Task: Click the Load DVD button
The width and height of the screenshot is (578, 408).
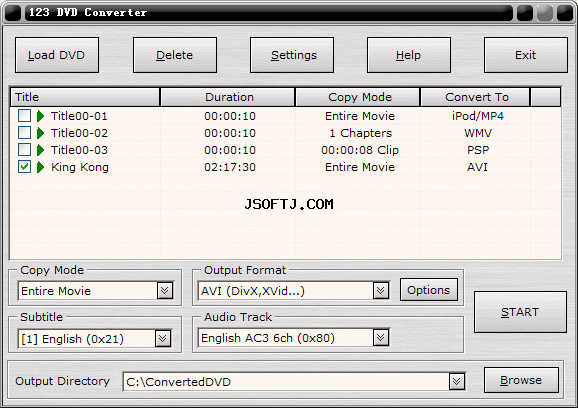Action: [57, 55]
